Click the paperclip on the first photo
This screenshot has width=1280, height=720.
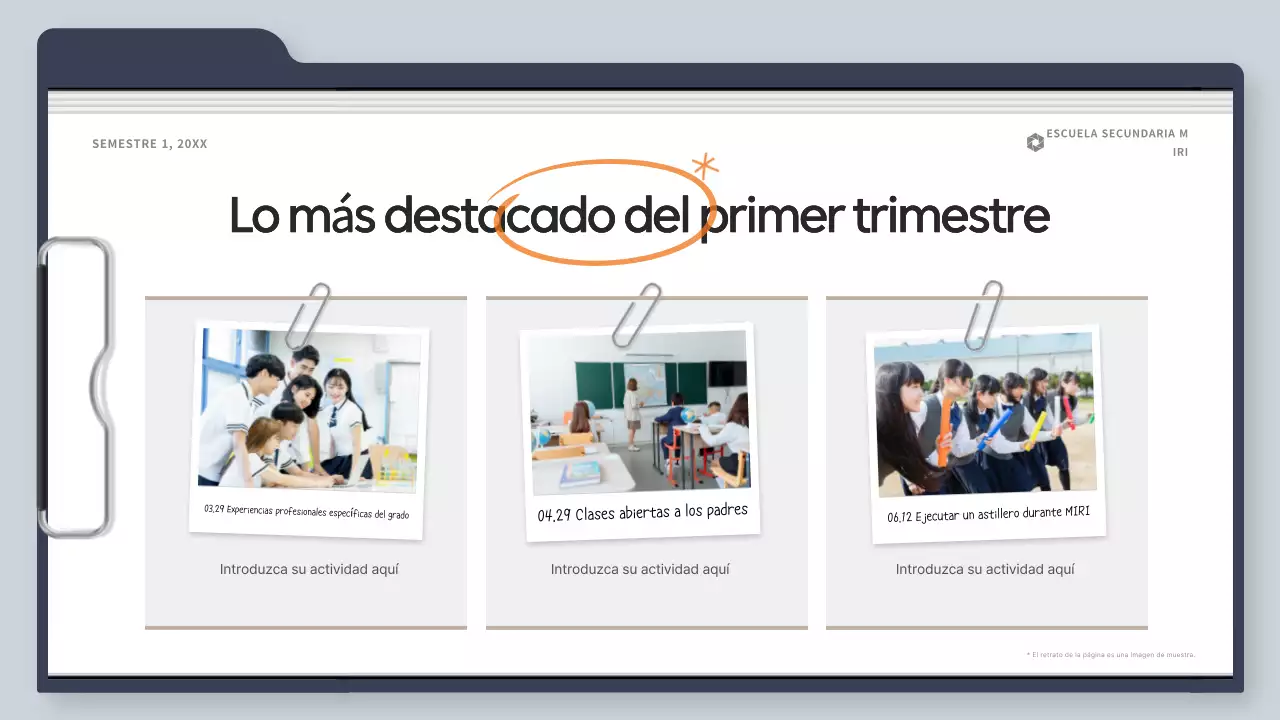coord(307,314)
